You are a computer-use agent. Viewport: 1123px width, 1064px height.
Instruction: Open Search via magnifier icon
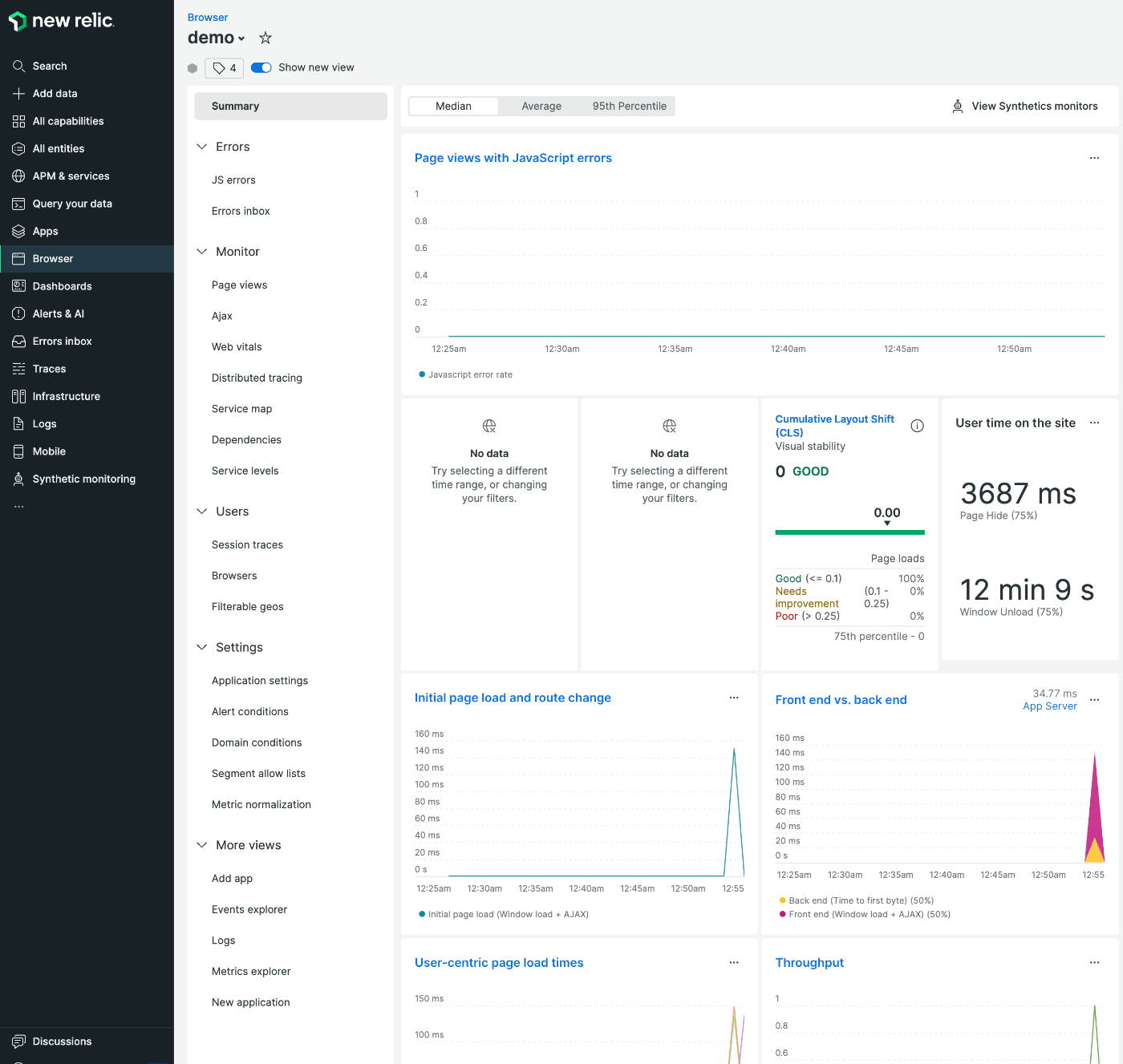[18, 66]
